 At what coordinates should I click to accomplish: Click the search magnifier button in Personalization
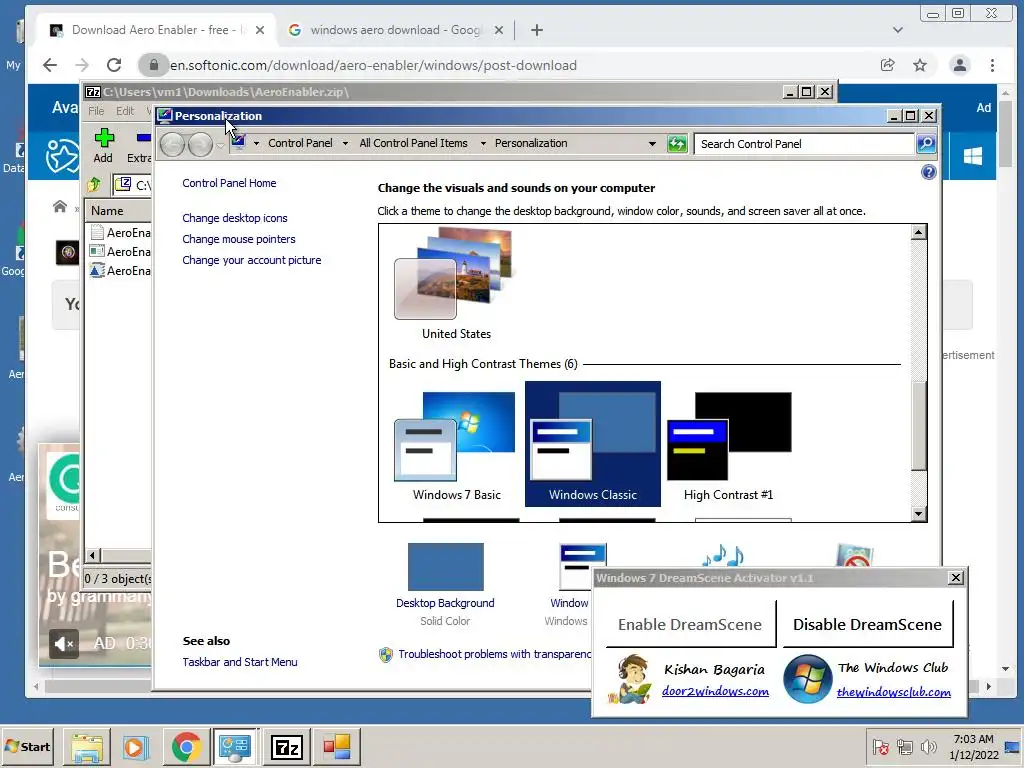tap(926, 144)
